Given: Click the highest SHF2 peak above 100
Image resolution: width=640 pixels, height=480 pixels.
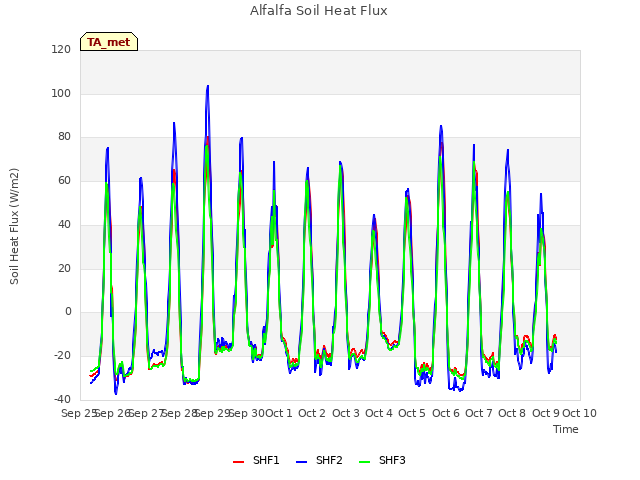Looking at the screenshot, I should (x=208, y=87).
